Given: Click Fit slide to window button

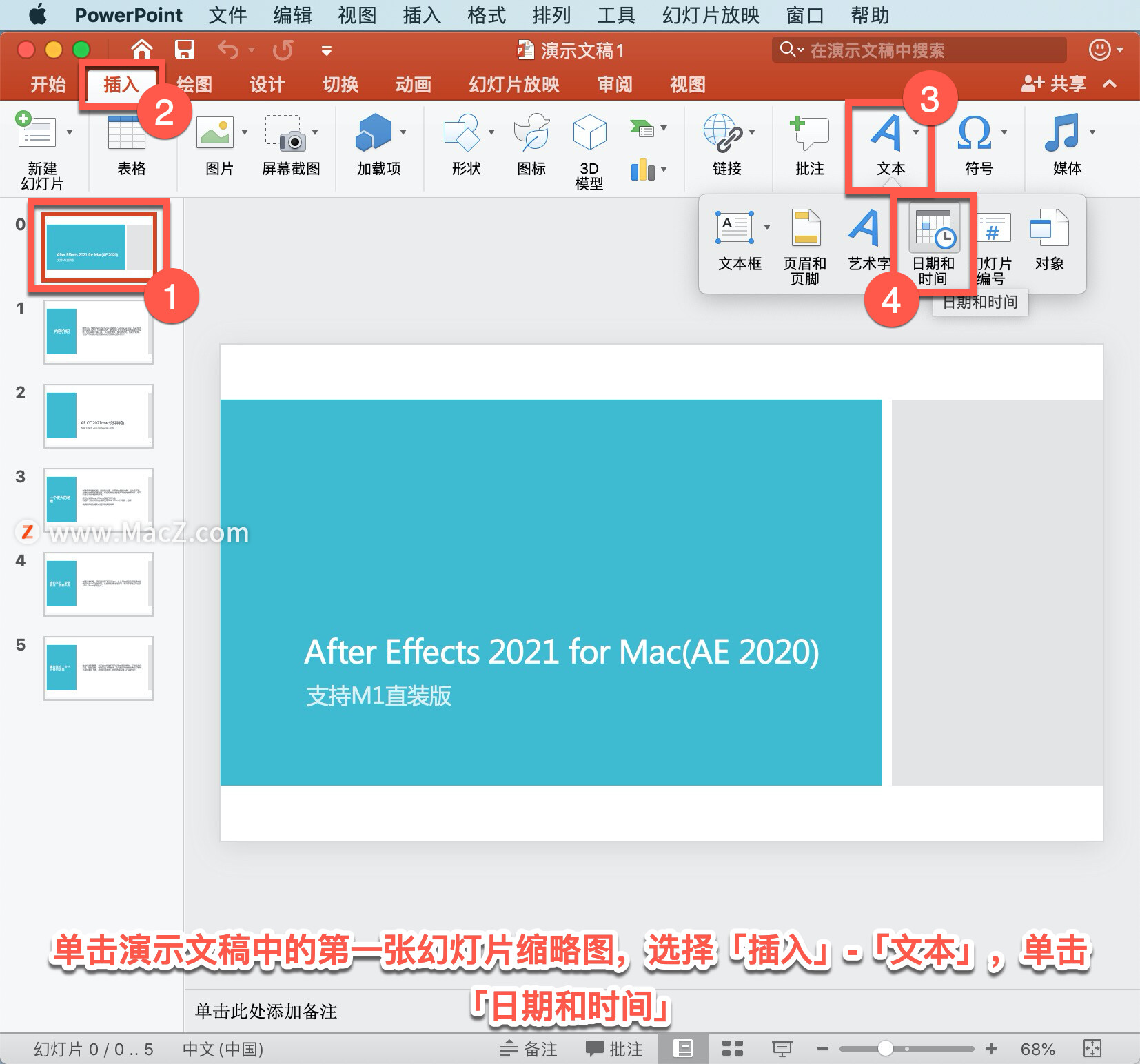Looking at the screenshot, I should pyautogui.click(x=1092, y=1049).
